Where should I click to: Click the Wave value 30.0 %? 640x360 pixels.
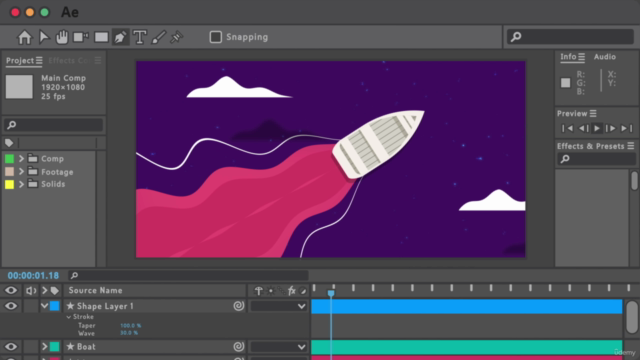[x=129, y=333]
